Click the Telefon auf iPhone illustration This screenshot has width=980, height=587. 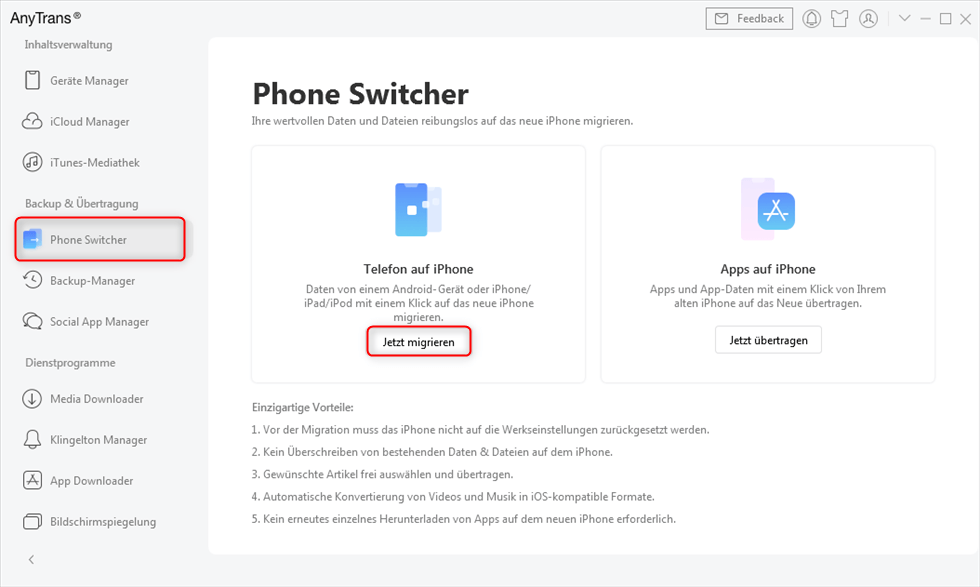(x=418, y=209)
